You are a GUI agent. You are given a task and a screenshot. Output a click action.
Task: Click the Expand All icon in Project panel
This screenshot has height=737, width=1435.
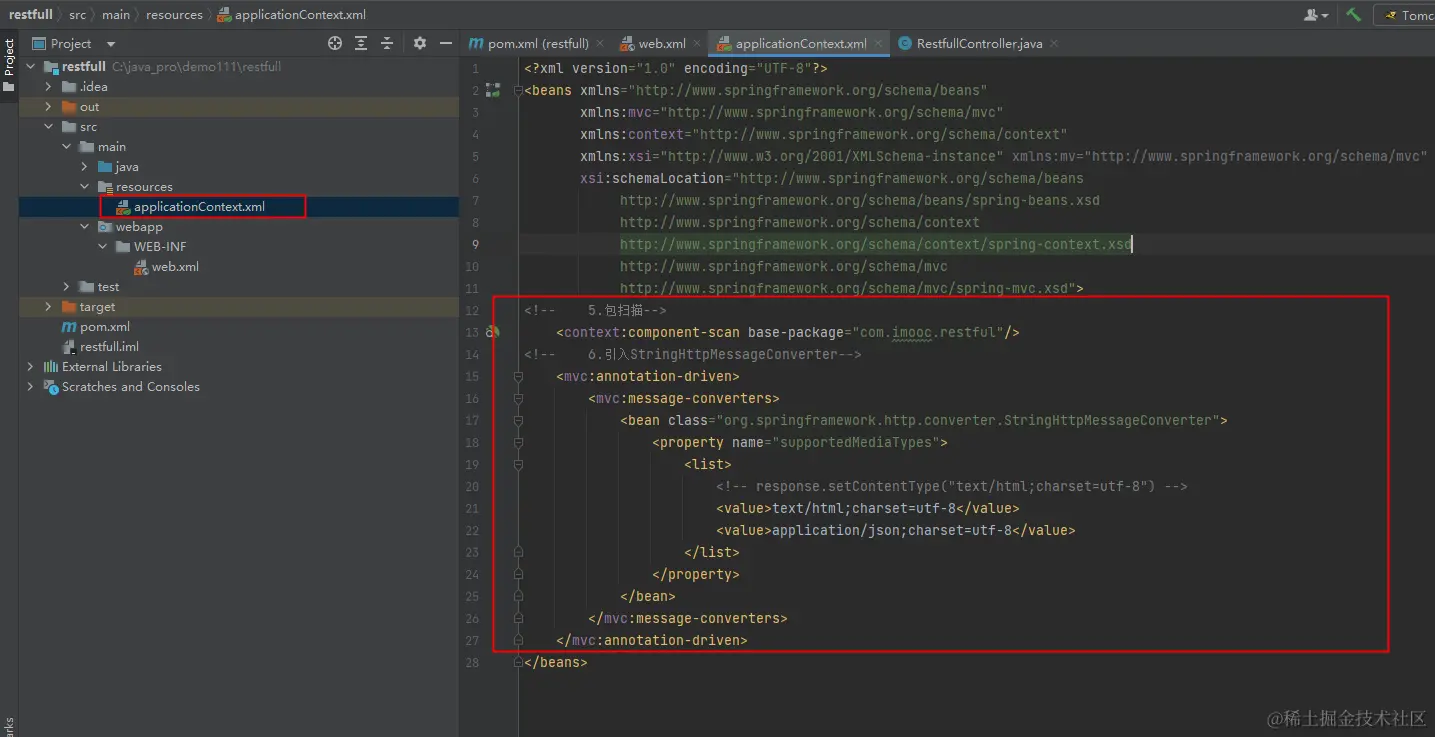[x=361, y=43]
